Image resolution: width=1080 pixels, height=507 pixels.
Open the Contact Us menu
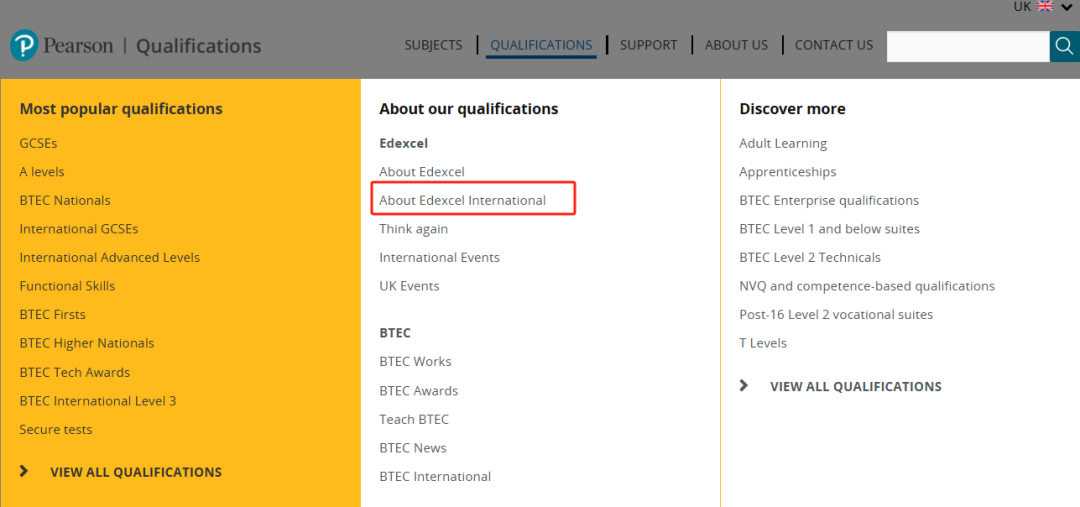(833, 45)
